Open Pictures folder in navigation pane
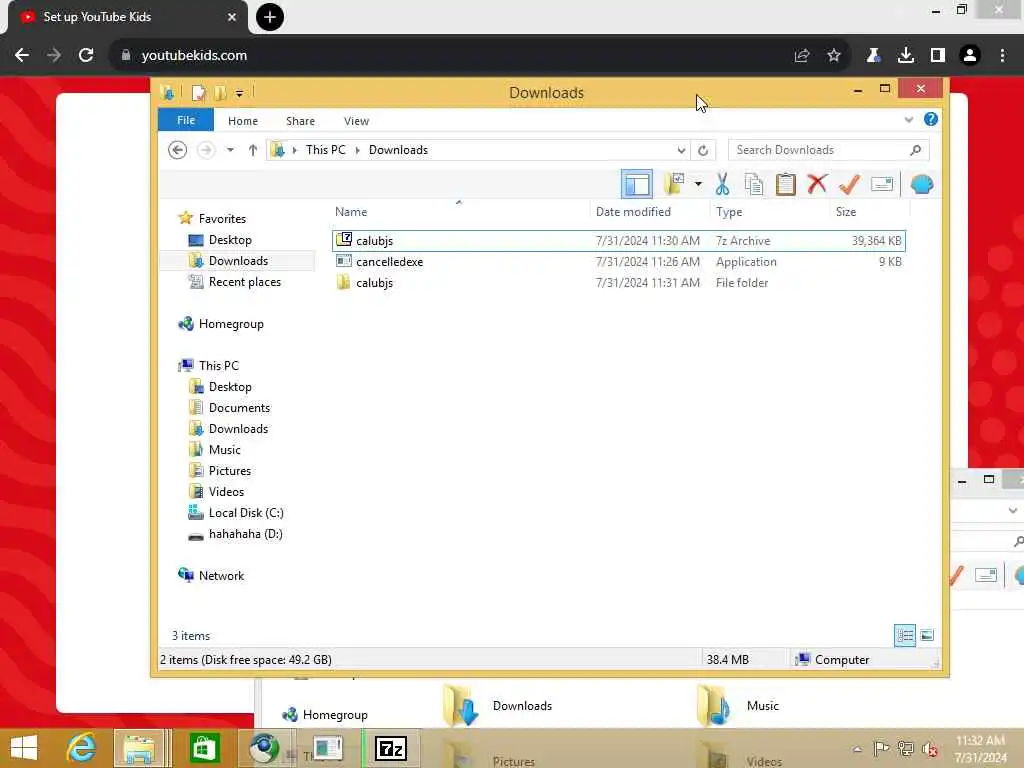 point(230,470)
